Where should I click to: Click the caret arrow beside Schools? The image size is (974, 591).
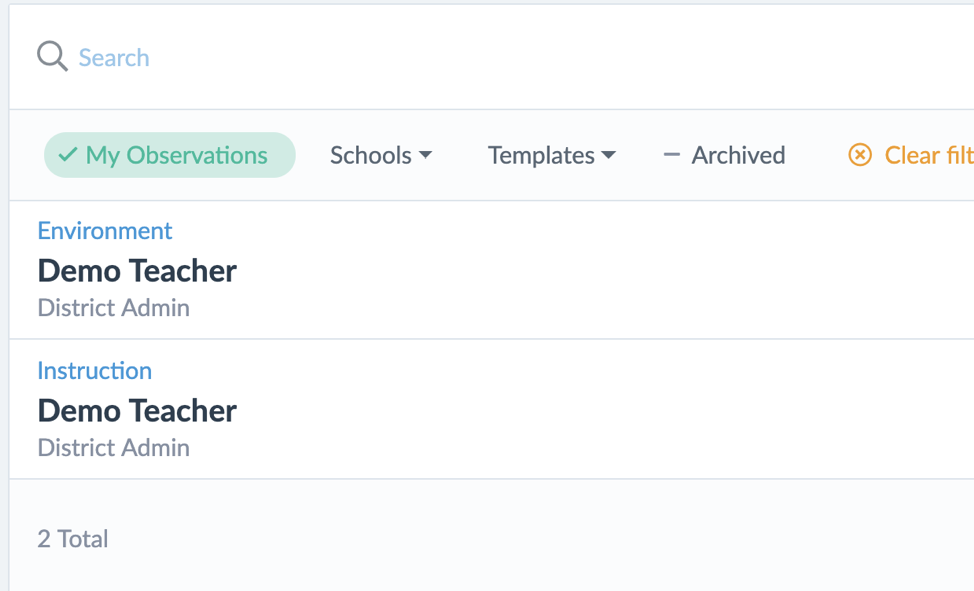tap(425, 156)
